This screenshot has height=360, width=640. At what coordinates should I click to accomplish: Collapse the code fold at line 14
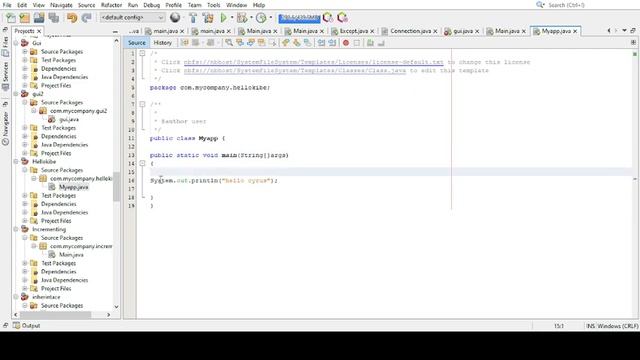(142, 163)
